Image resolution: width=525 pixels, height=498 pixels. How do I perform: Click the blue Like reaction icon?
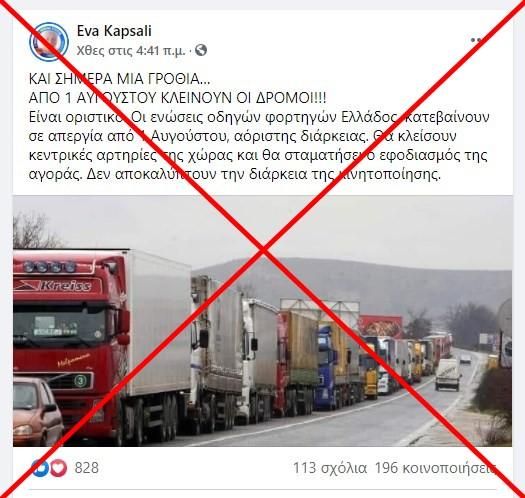(40, 468)
